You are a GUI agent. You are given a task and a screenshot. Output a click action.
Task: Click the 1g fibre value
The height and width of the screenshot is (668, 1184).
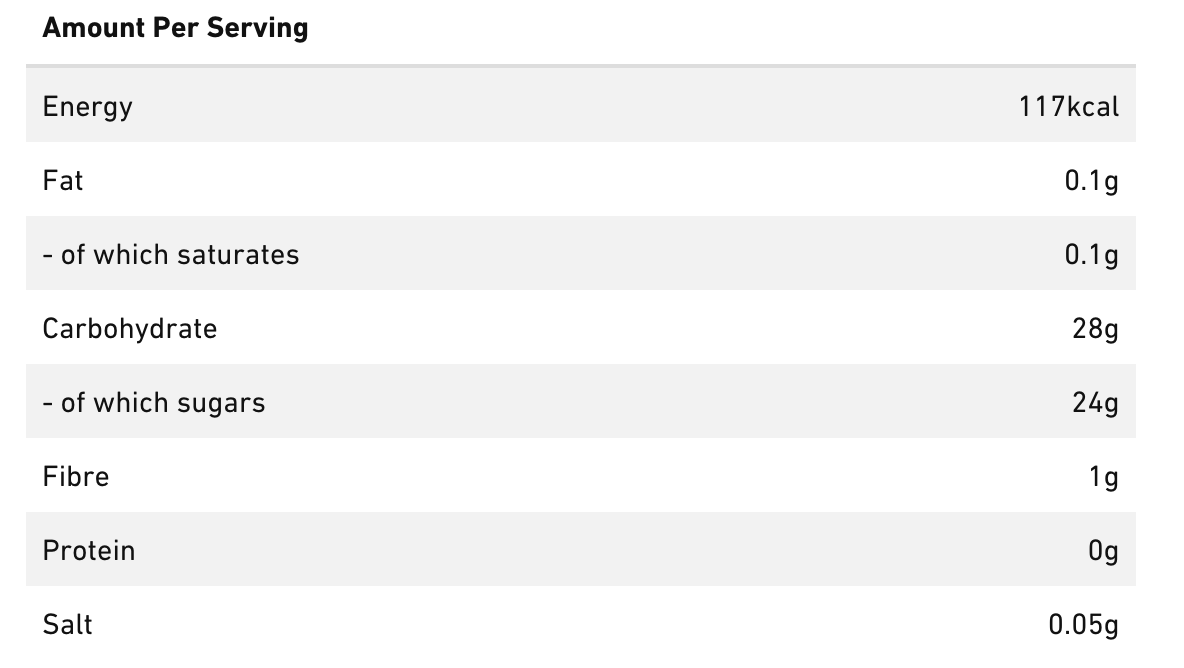[1104, 476]
